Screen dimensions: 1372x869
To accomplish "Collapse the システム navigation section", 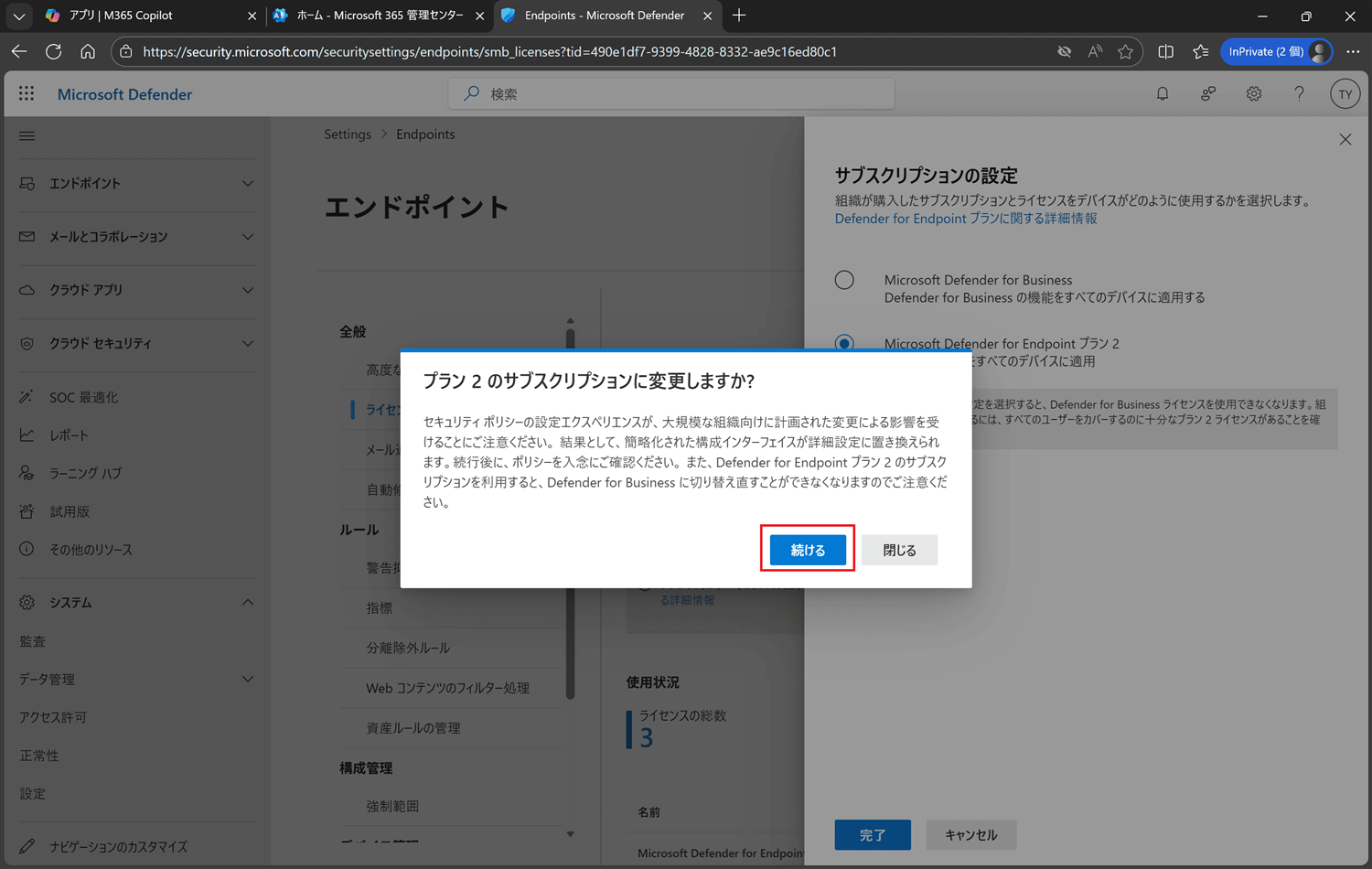I will pyautogui.click(x=248, y=603).
